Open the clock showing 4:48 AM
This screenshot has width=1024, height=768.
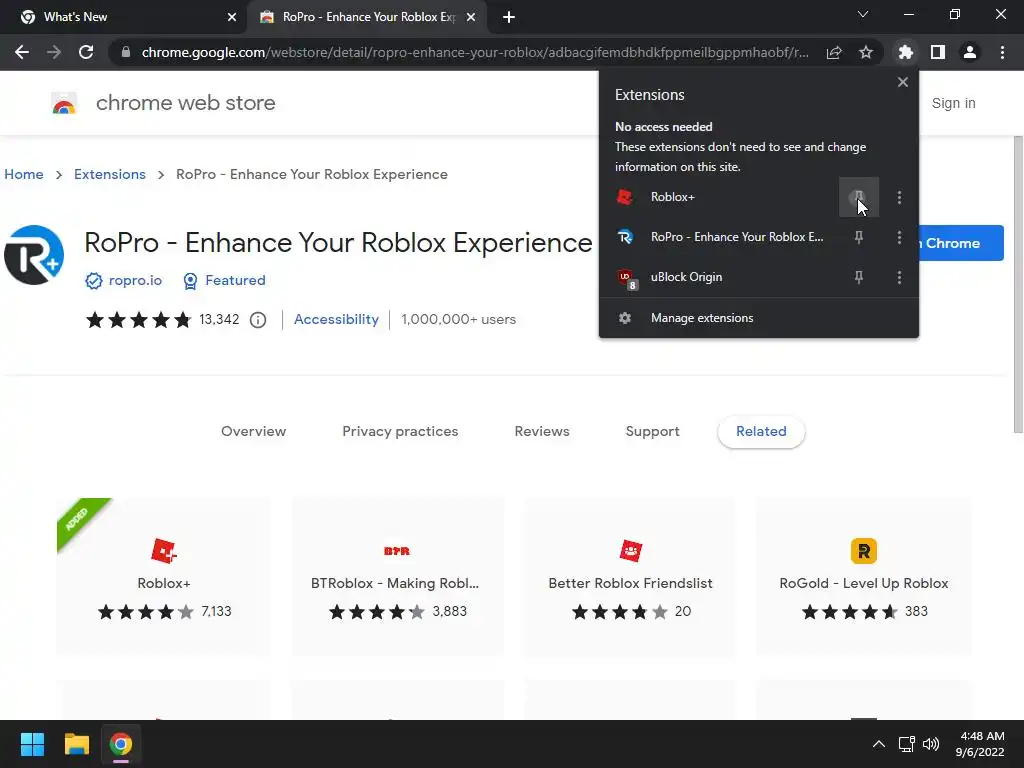(x=980, y=744)
